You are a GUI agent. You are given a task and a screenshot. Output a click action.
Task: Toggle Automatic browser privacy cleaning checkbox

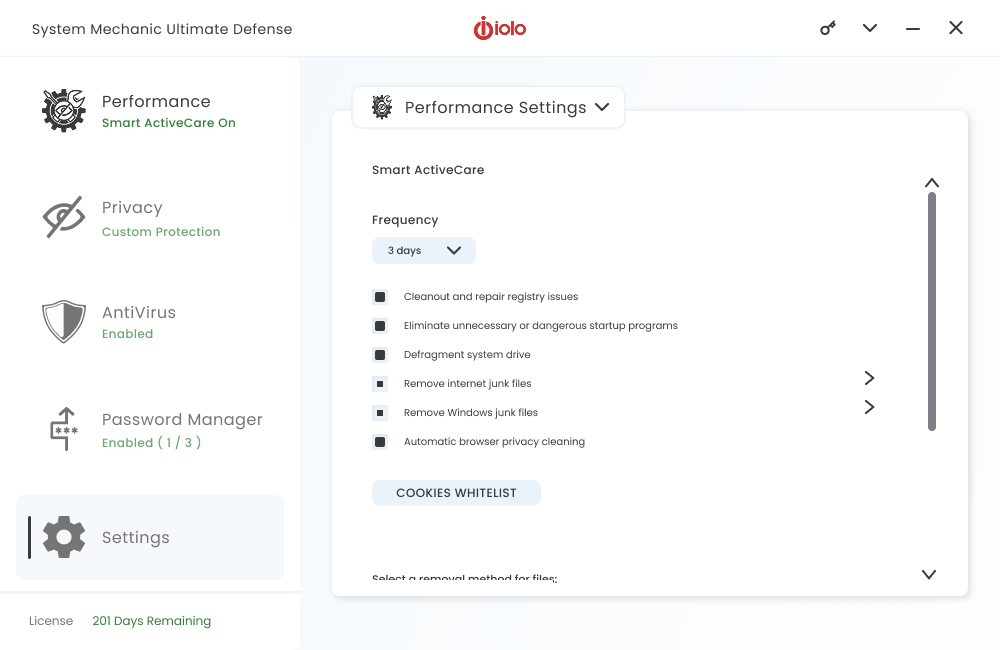(x=380, y=441)
